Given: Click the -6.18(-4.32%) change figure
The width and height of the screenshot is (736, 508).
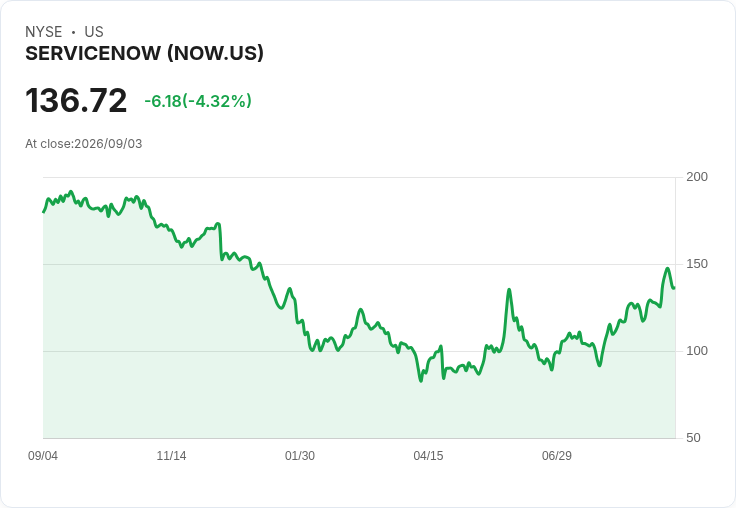Looking at the screenshot, I should pos(198,101).
